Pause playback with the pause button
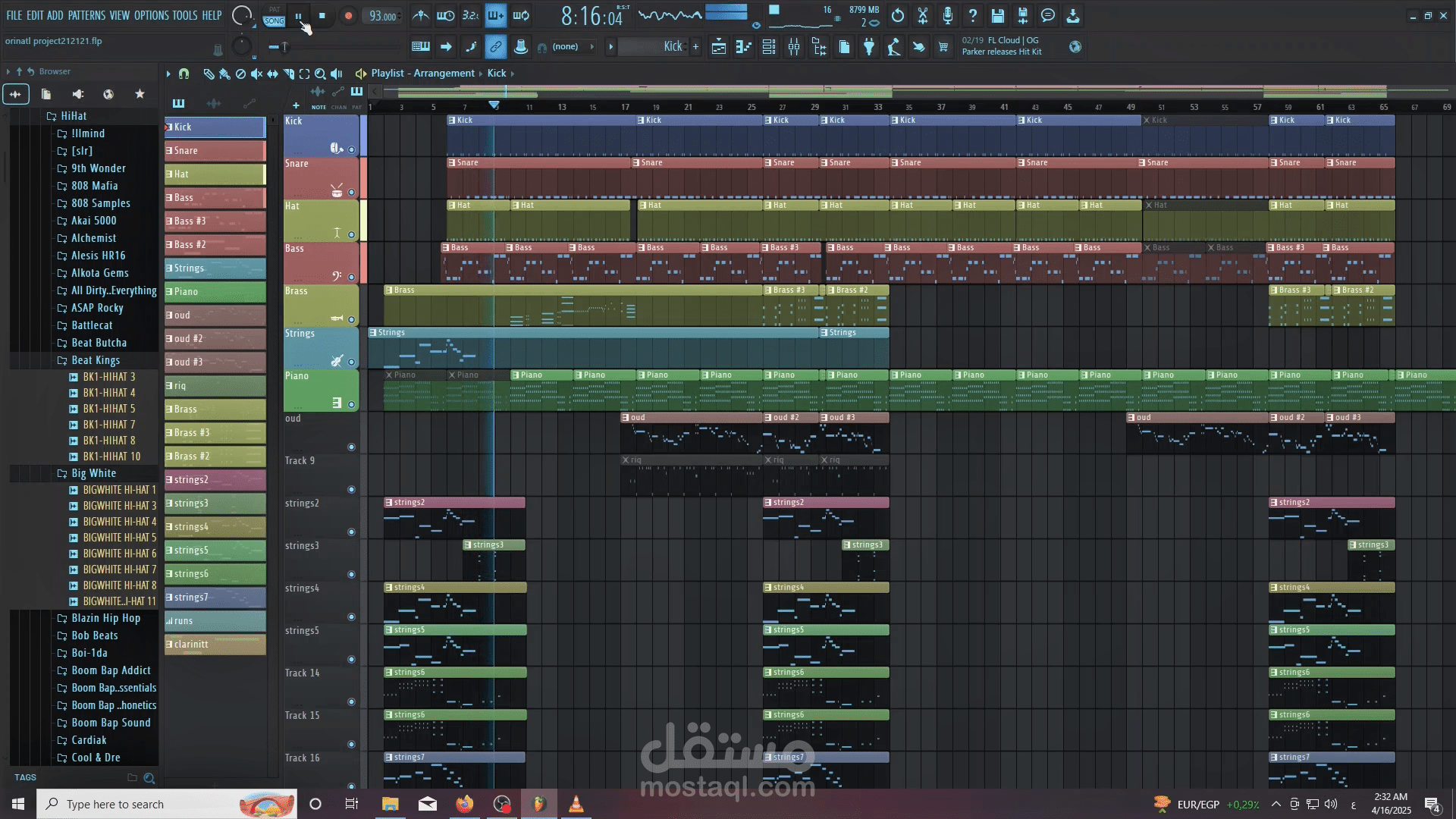This screenshot has width=1456, height=819. coord(298,16)
